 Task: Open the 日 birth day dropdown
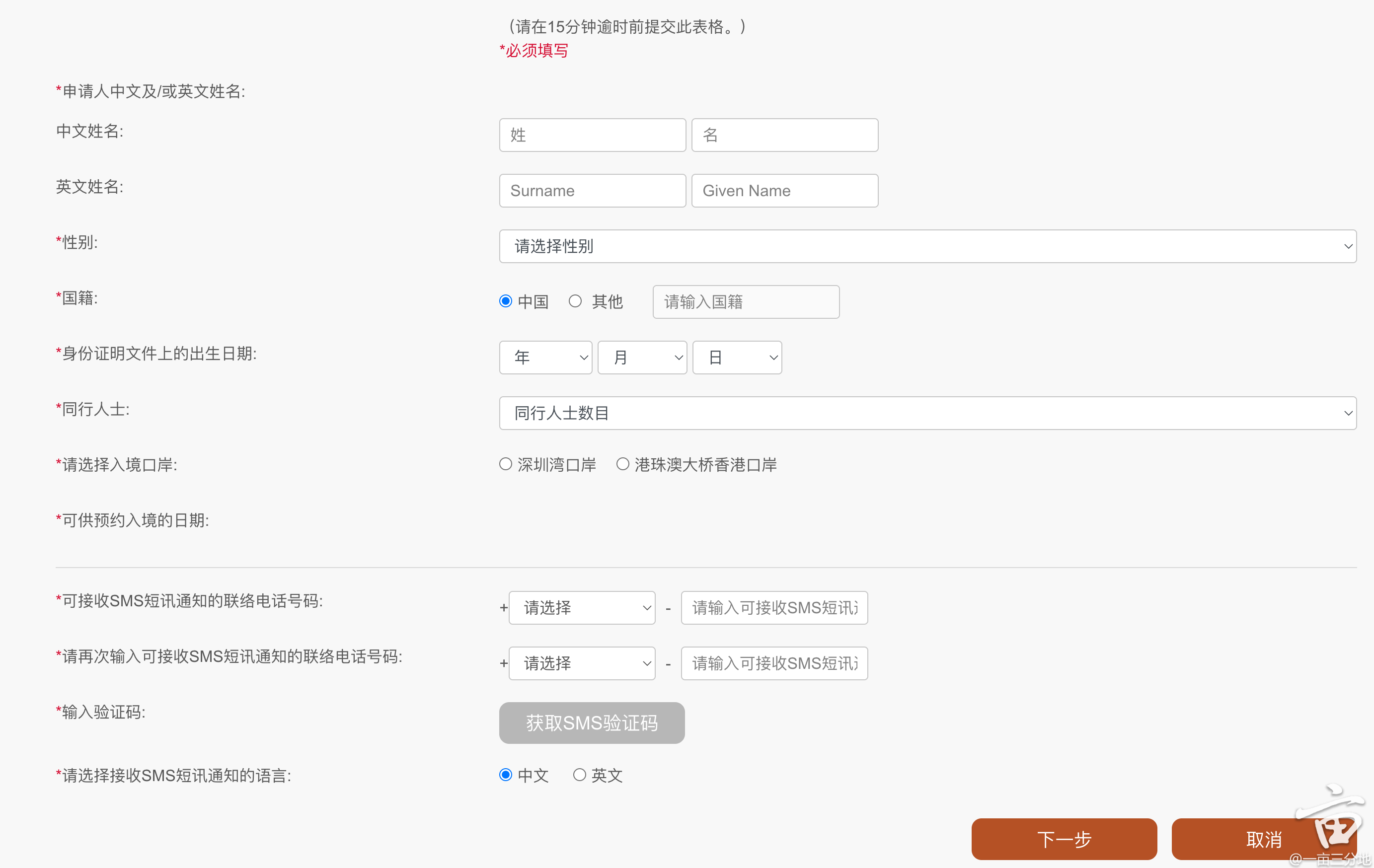pyautogui.click(x=737, y=358)
